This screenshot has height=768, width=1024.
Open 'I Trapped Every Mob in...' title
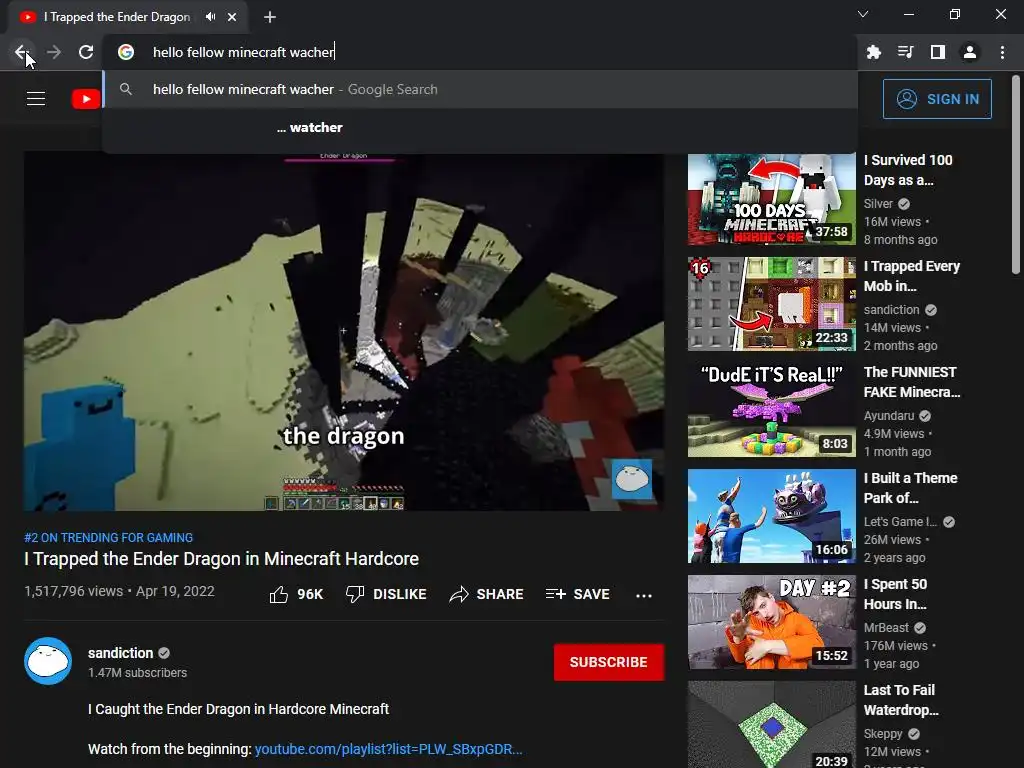click(912, 276)
